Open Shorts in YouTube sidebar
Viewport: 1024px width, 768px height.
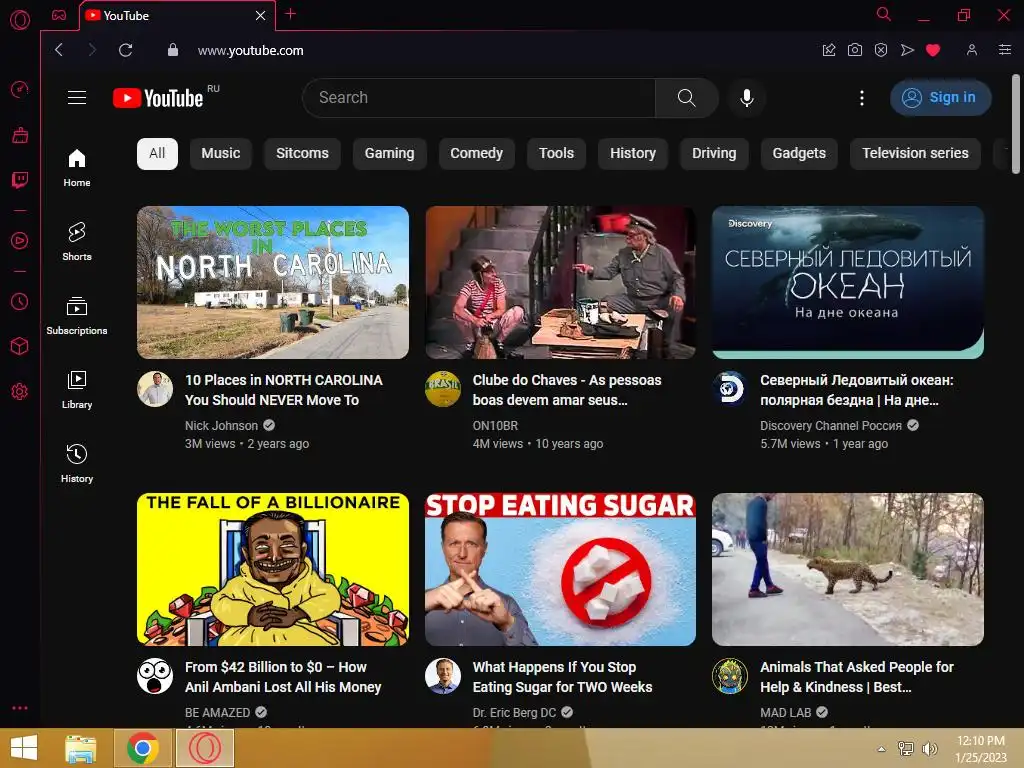coord(77,241)
